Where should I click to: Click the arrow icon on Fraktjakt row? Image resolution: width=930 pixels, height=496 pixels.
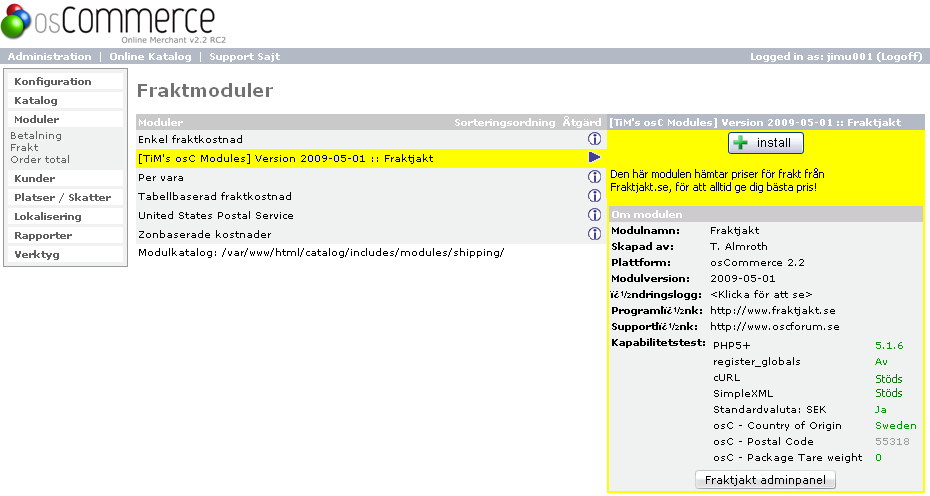point(594,157)
